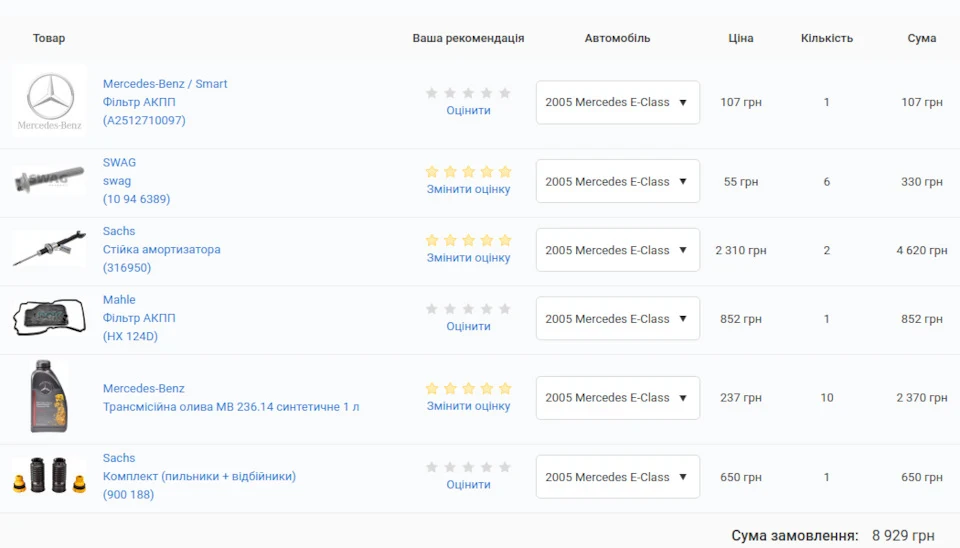Set Стійка амортизатора rating to fifth star
Image resolution: width=960 pixels, height=548 pixels.
pyautogui.click(x=505, y=240)
